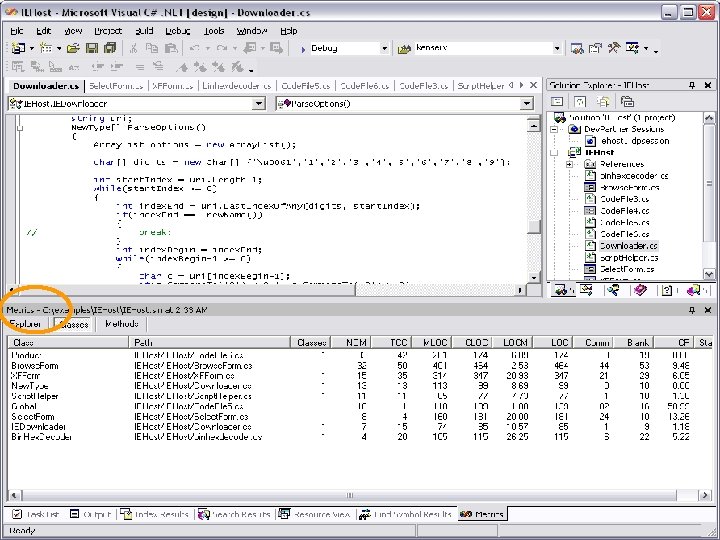Open the solution configuration Debug dropdown

coord(384,48)
